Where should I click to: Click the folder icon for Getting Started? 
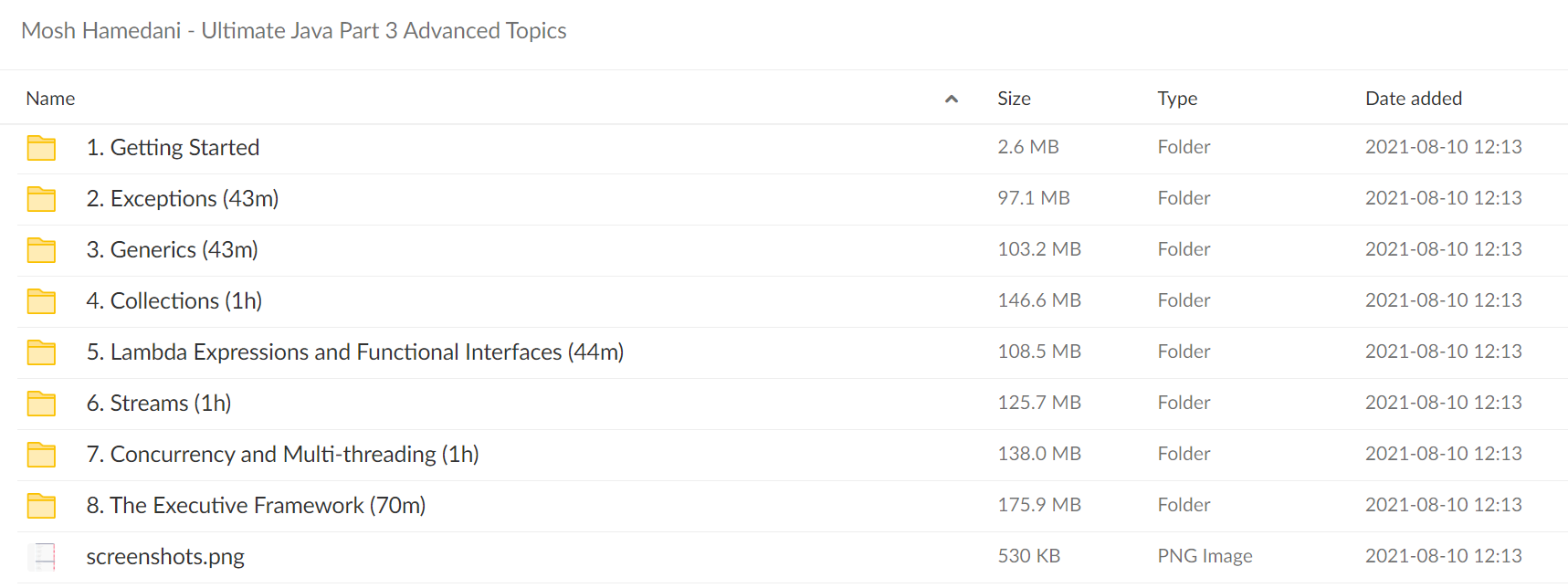click(x=41, y=148)
